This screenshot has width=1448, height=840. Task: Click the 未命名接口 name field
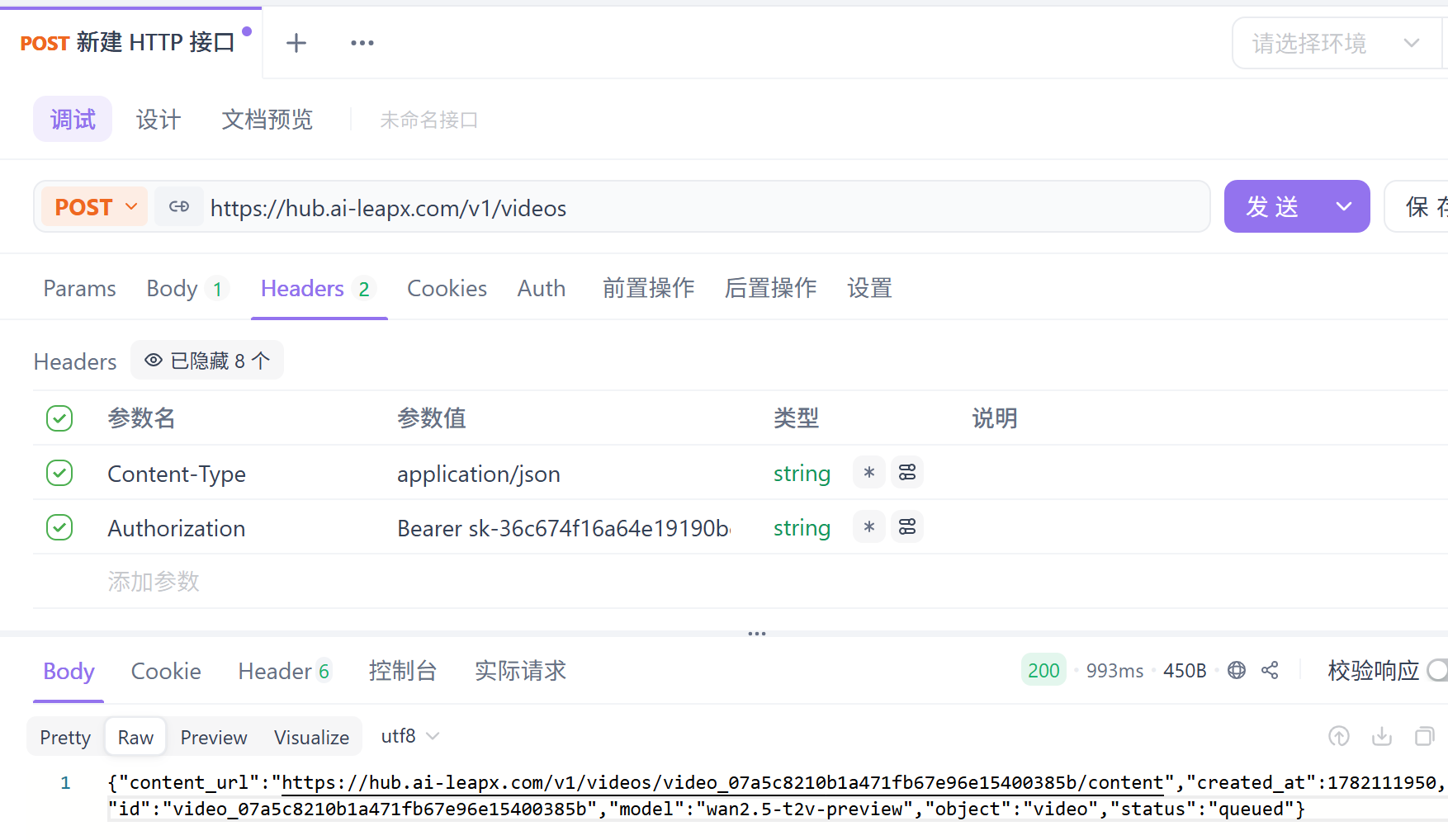(x=429, y=120)
